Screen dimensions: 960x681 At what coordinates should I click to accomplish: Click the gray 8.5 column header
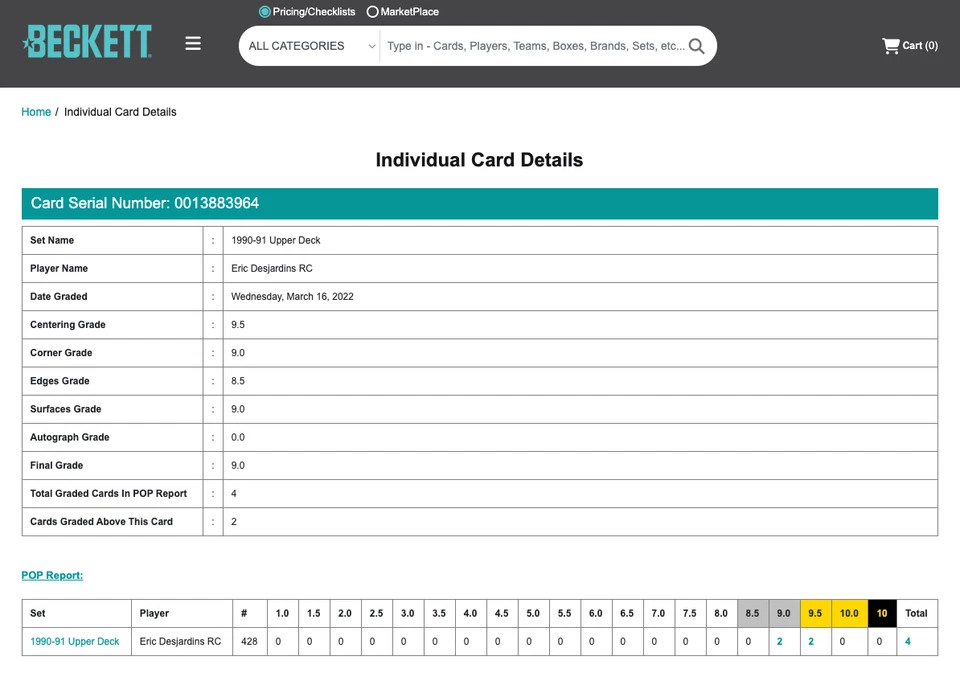752,613
